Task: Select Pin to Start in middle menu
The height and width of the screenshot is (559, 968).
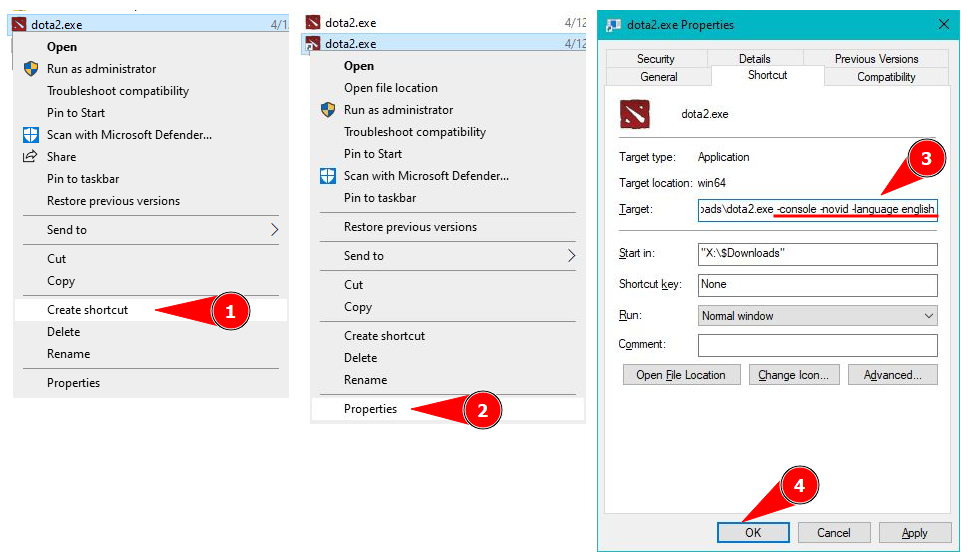Action: 373,154
